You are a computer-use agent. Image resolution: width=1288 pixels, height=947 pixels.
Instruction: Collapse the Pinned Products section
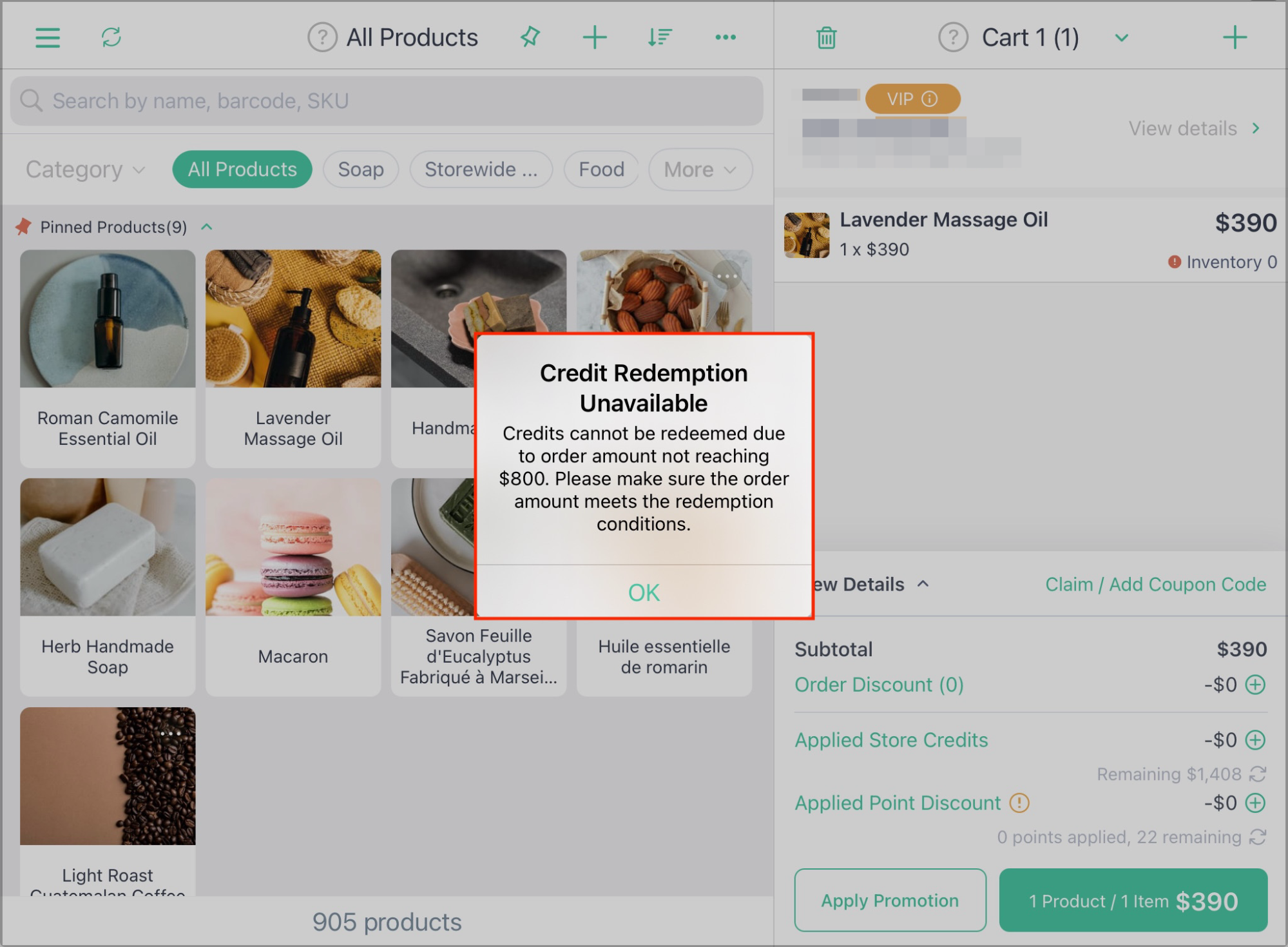pos(207,227)
